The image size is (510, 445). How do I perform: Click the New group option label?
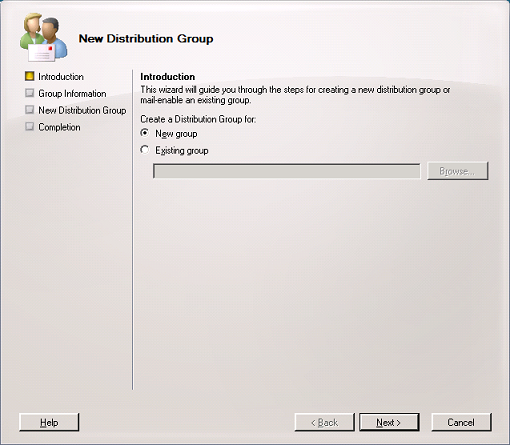coord(176,134)
